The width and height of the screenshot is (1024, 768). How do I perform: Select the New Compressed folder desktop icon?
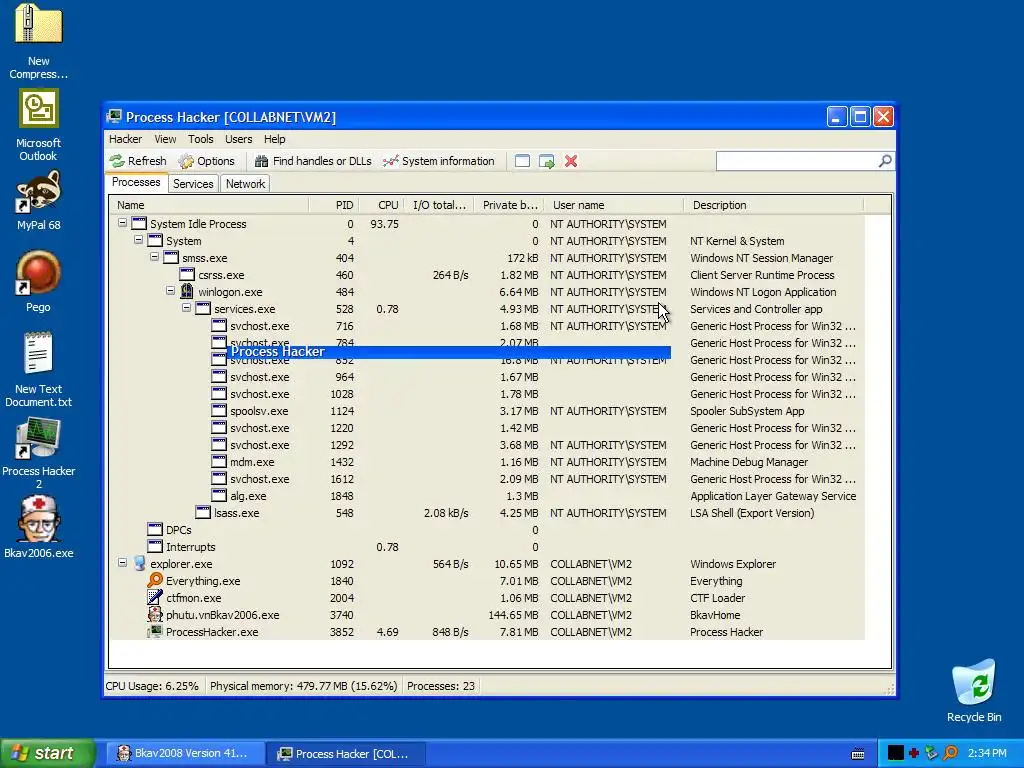point(38,40)
